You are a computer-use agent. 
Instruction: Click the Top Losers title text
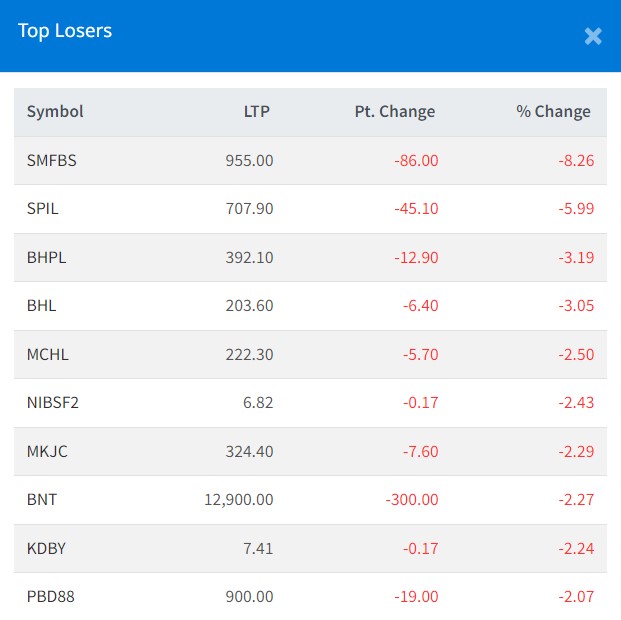click(x=65, y=31)
